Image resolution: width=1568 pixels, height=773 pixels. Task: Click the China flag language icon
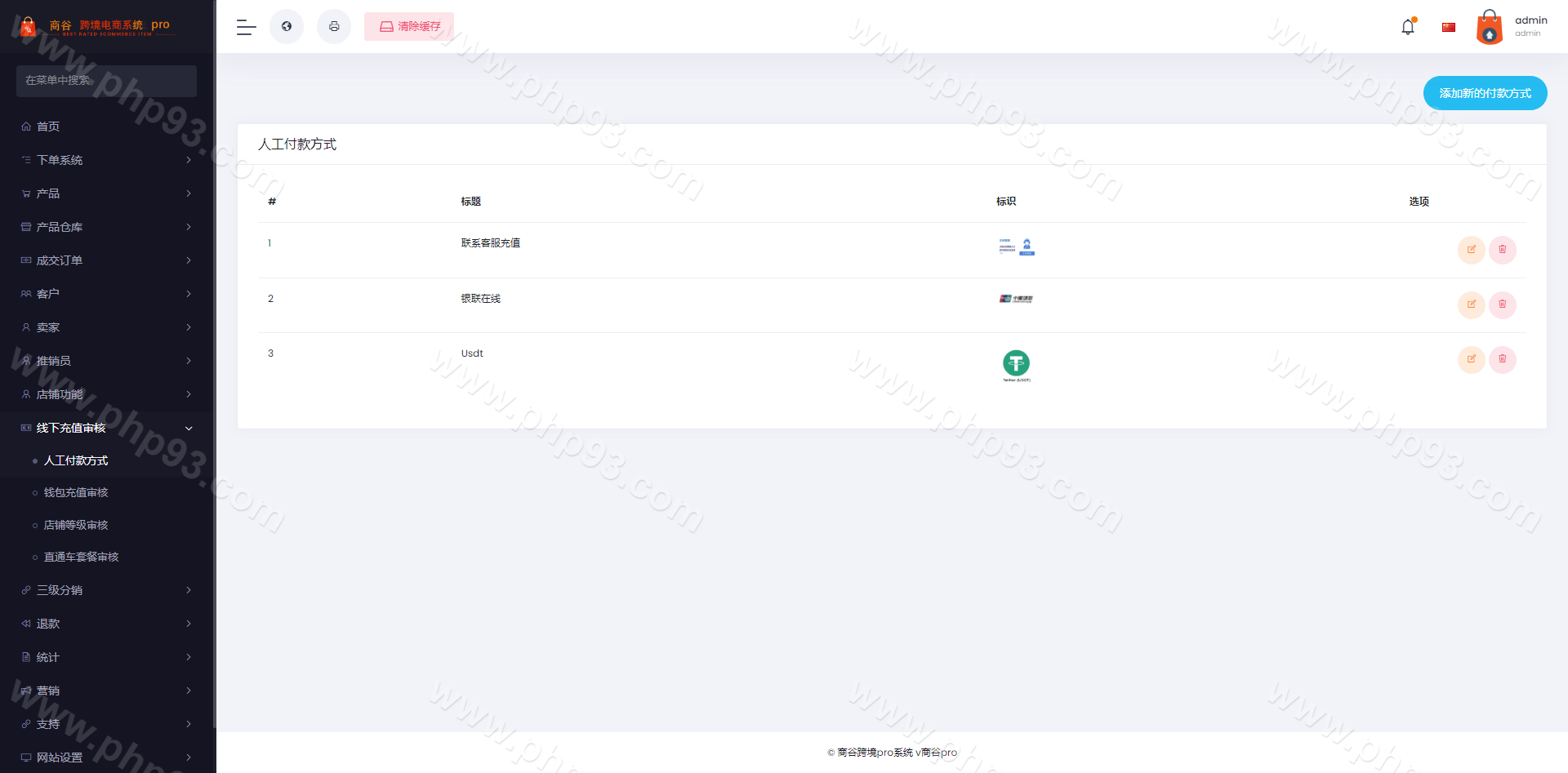[1449, 27]
